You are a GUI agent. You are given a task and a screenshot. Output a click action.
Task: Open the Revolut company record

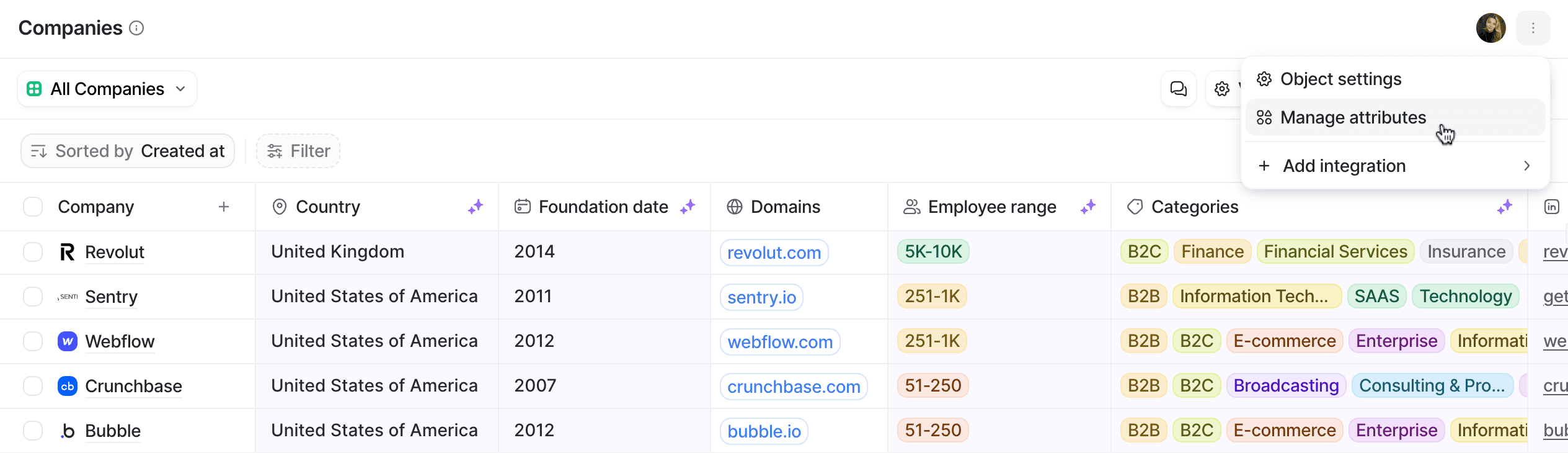pos(115,252)
